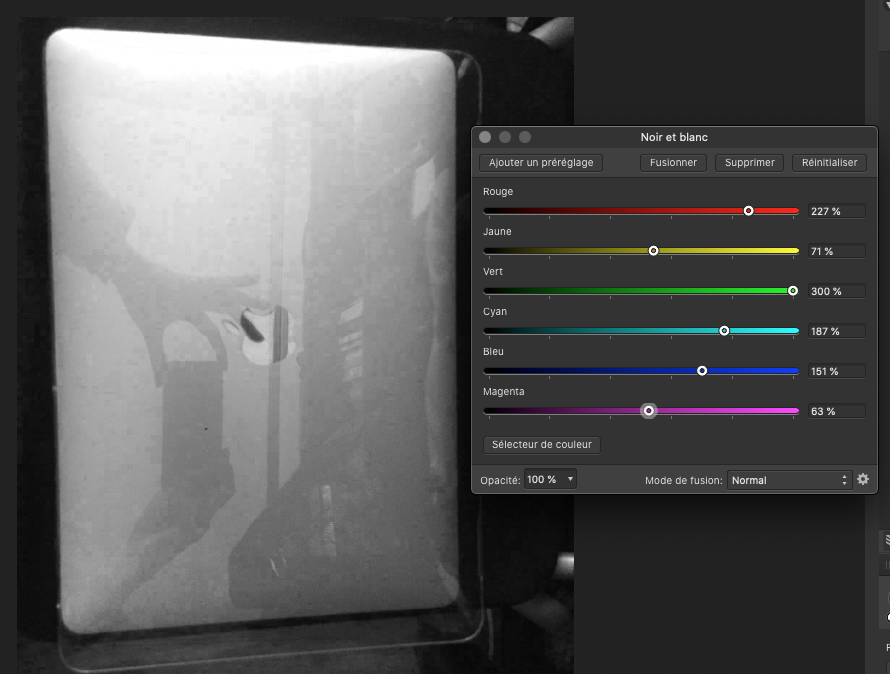Open the blend mode settings gear icon
890x674 pixels.
pos(863,479)
